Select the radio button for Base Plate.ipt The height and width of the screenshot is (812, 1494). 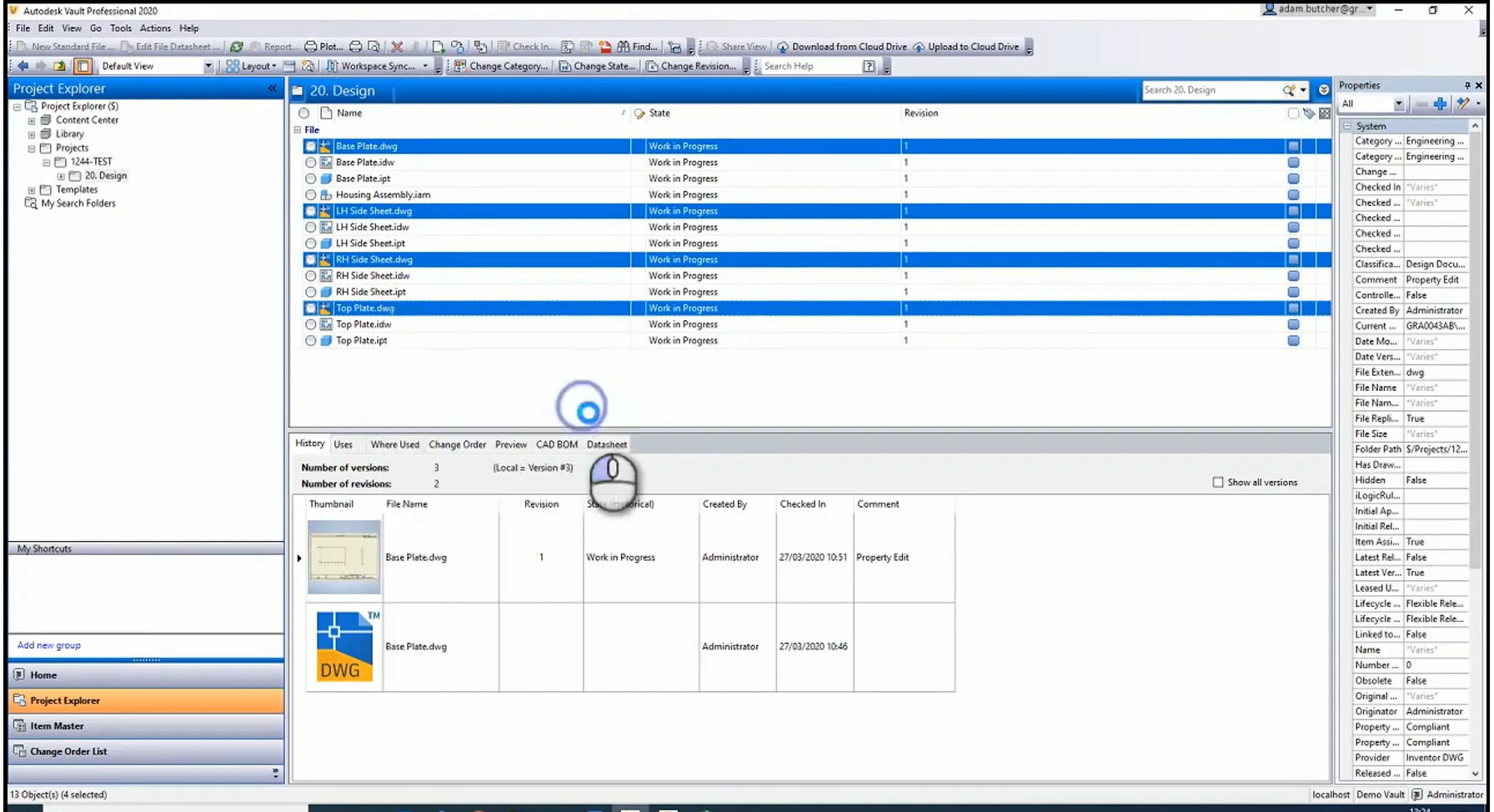pos(310,178)
